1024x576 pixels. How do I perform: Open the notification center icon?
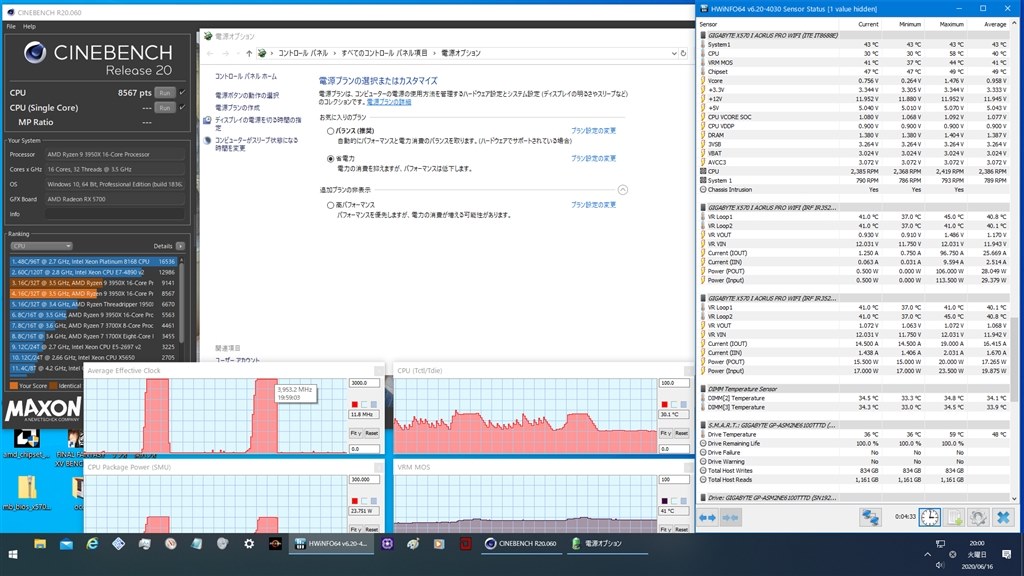[1006, 554]
